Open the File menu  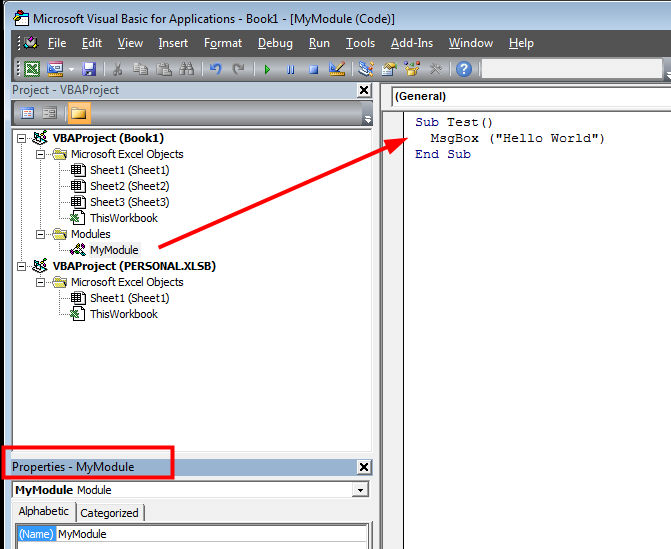57,43
